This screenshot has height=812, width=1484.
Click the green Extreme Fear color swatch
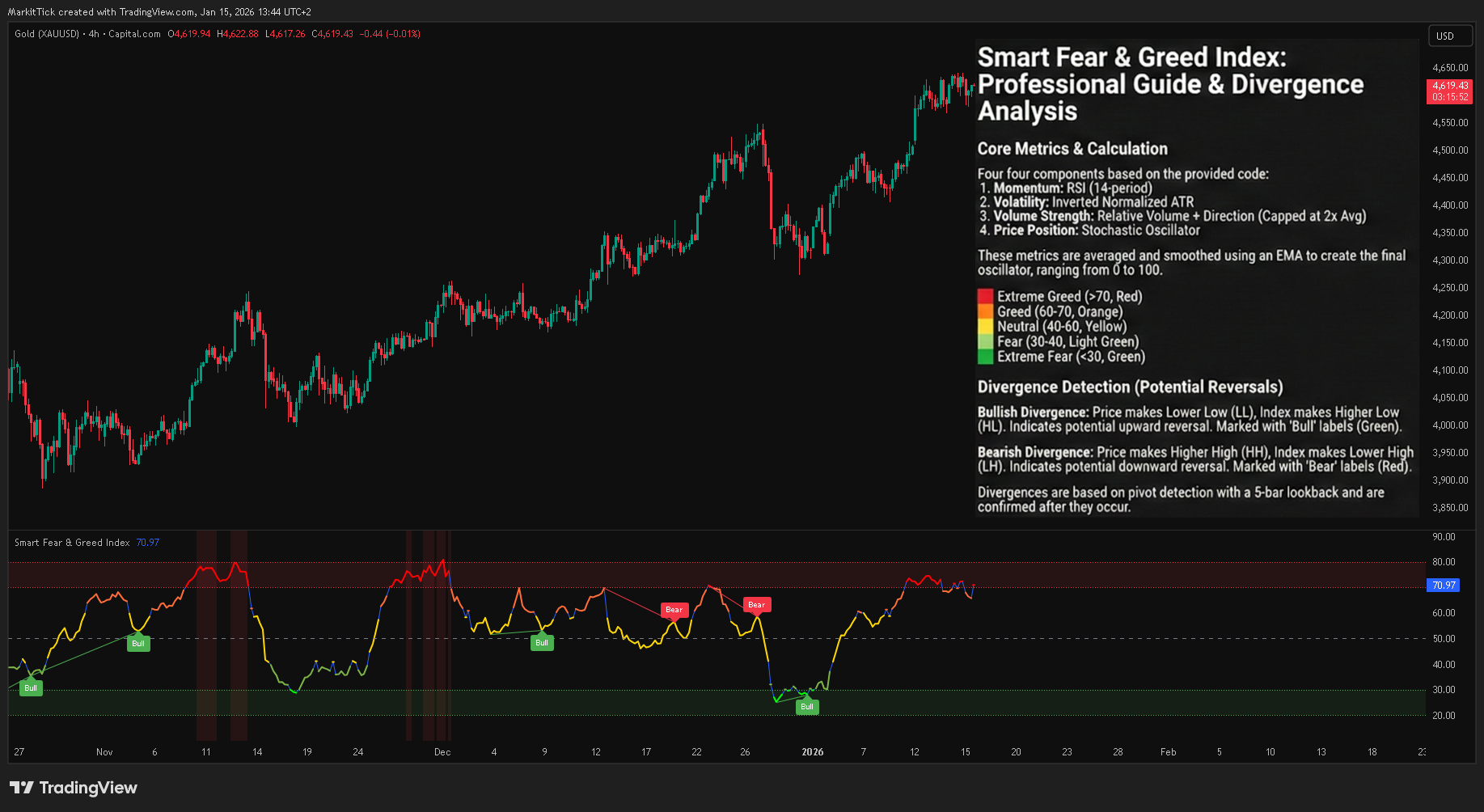[x=985, y=357]
